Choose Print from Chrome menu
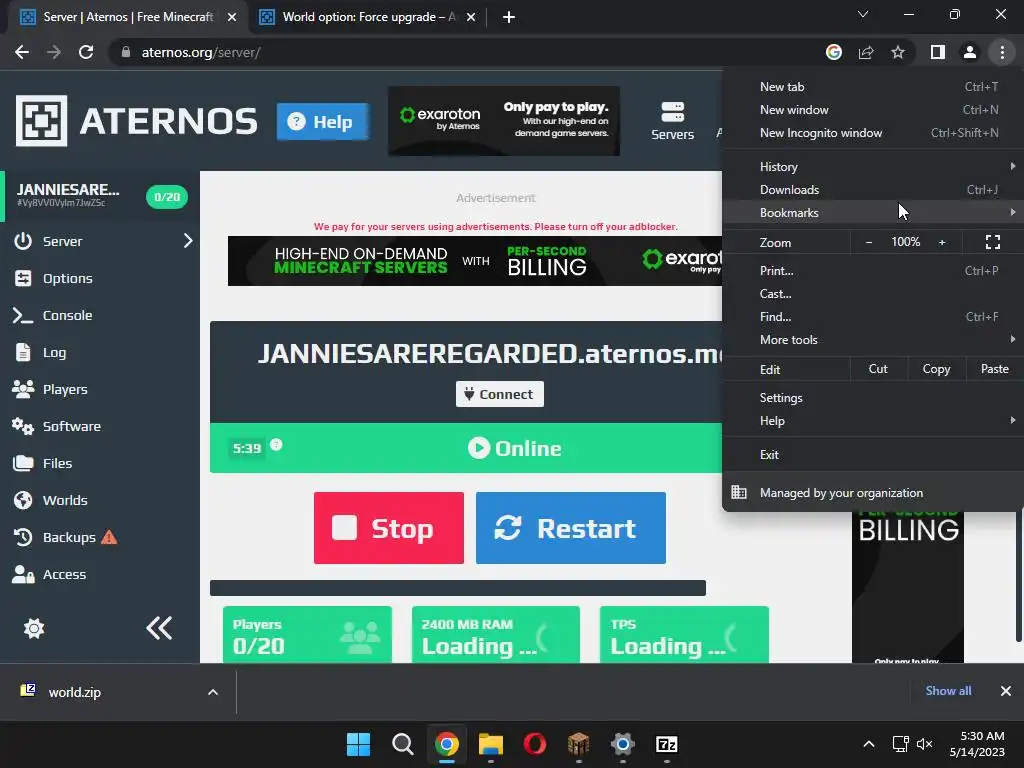The image size is (1024, 768). (x=872, y=270)
